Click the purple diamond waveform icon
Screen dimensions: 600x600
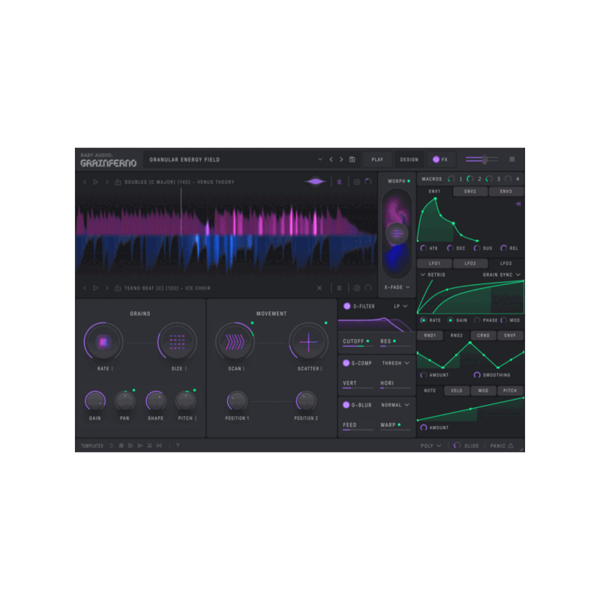pyautogui.click(x=315, y=182)
